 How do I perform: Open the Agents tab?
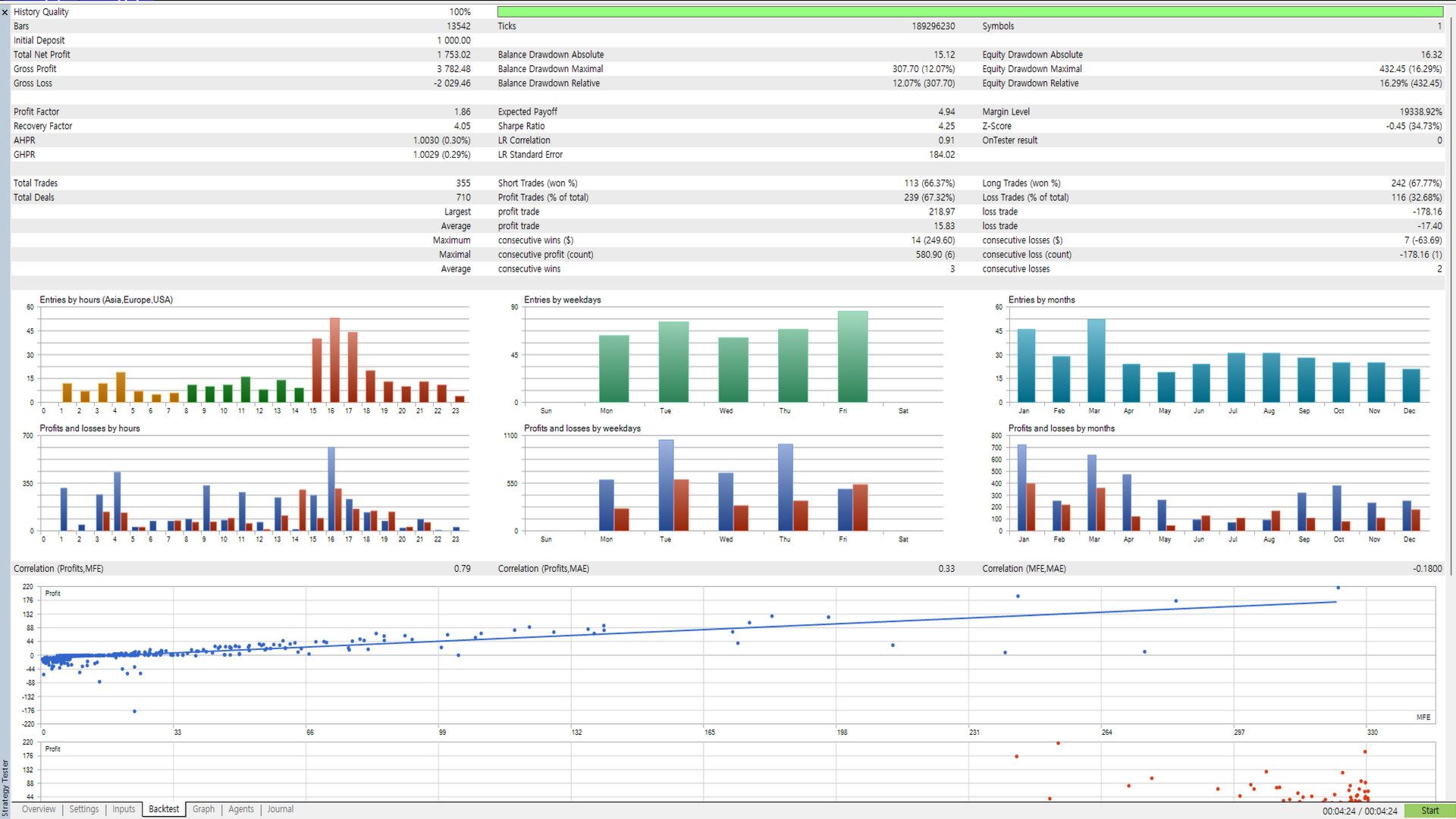(241, 809)
